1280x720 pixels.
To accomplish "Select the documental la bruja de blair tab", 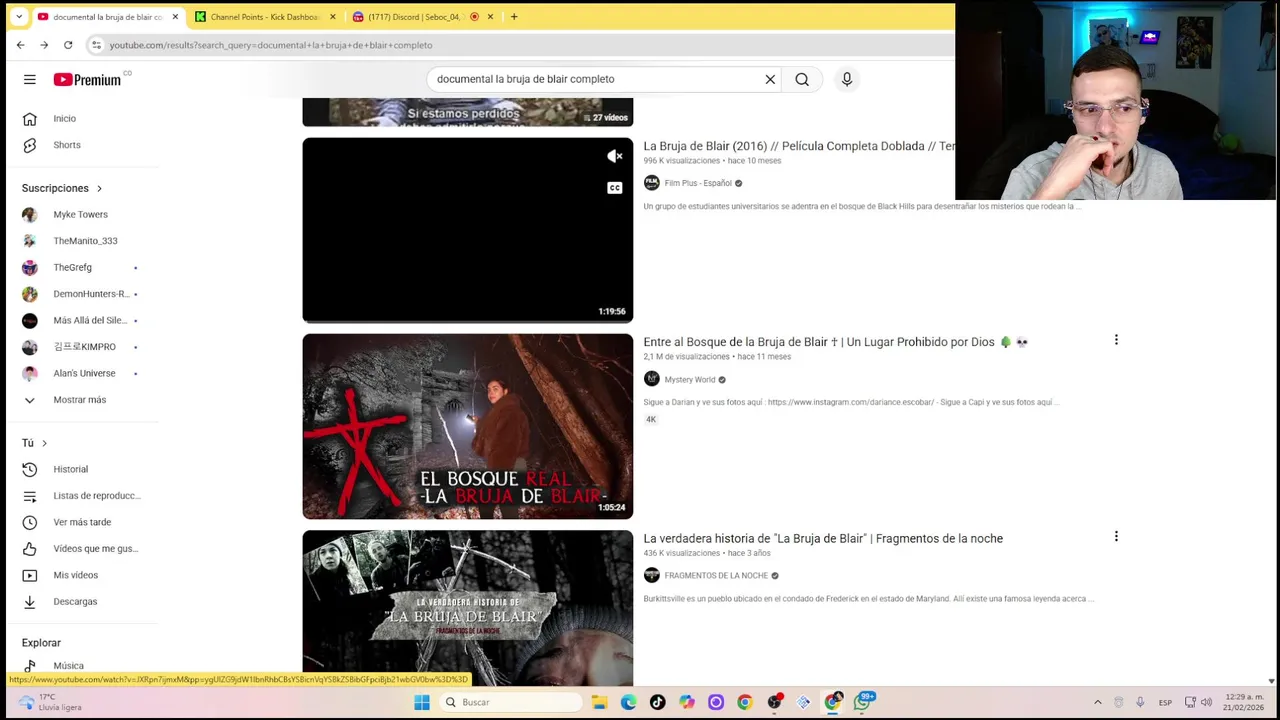I will (x=107, y=17).
